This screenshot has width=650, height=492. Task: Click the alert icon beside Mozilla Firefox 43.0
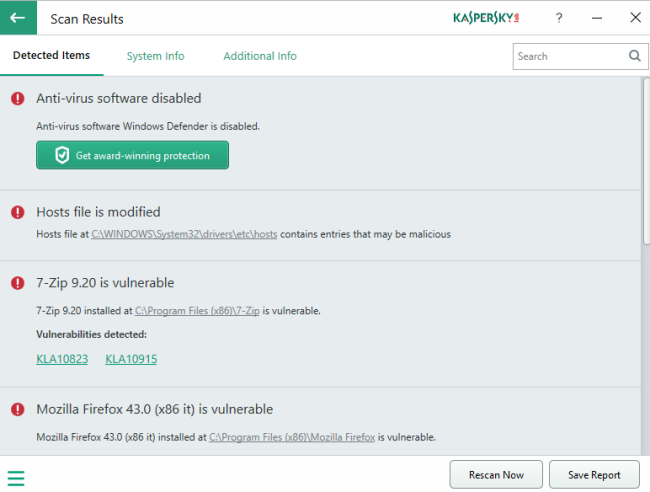[x=17, y=410]
